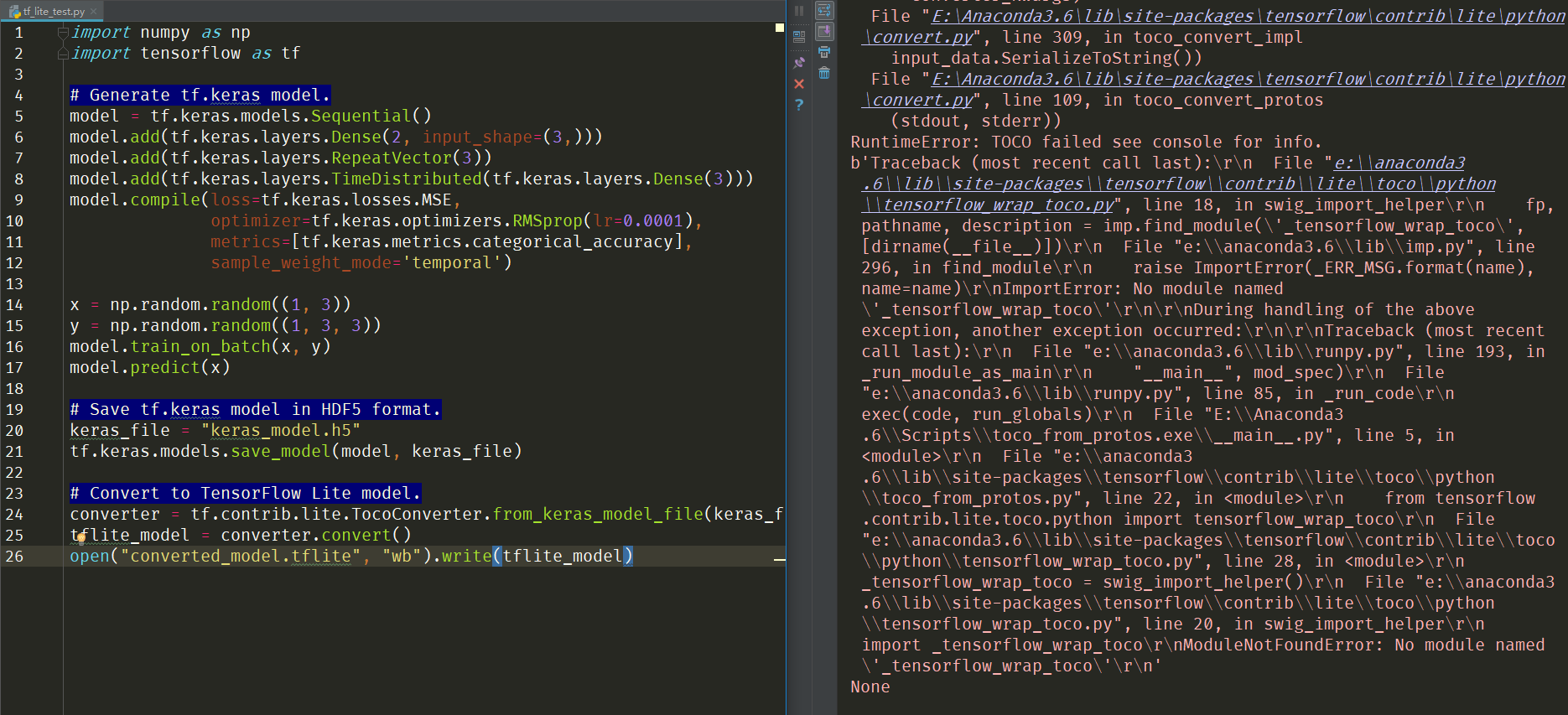The height and width of the screenshot is (715, 1568).
Task: Click 'RMSprop' in the optimizer line
Action: coord(548,221)
